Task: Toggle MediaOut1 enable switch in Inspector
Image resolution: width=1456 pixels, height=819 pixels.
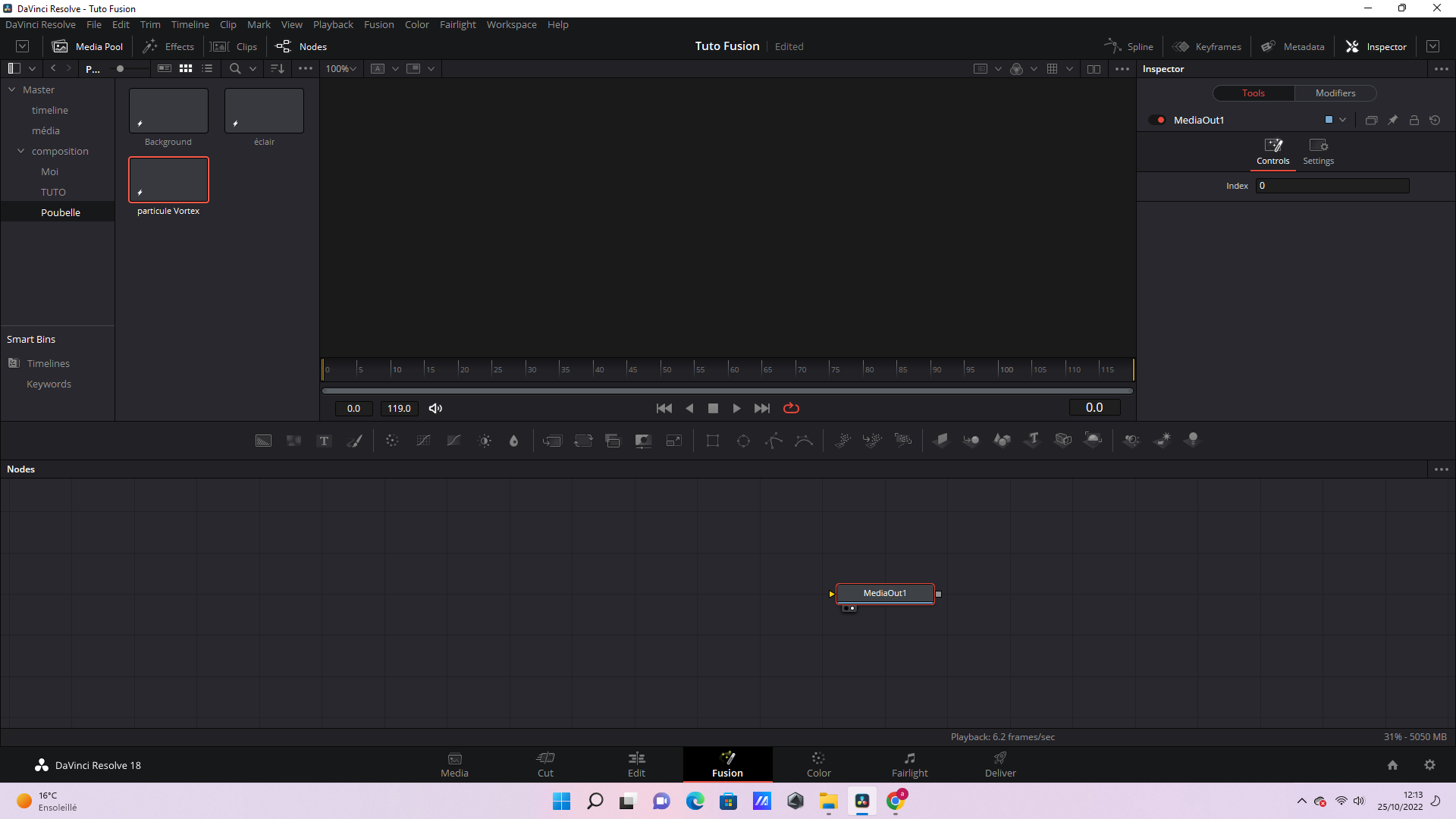Action: [x=1157, y=120]
